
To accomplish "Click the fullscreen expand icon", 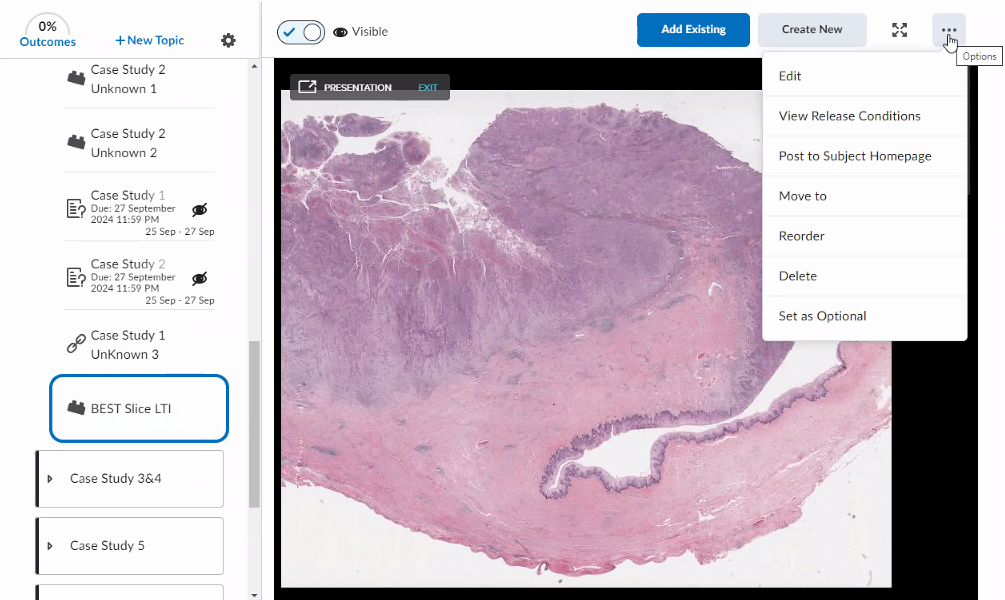I will (x=899, y=29).
